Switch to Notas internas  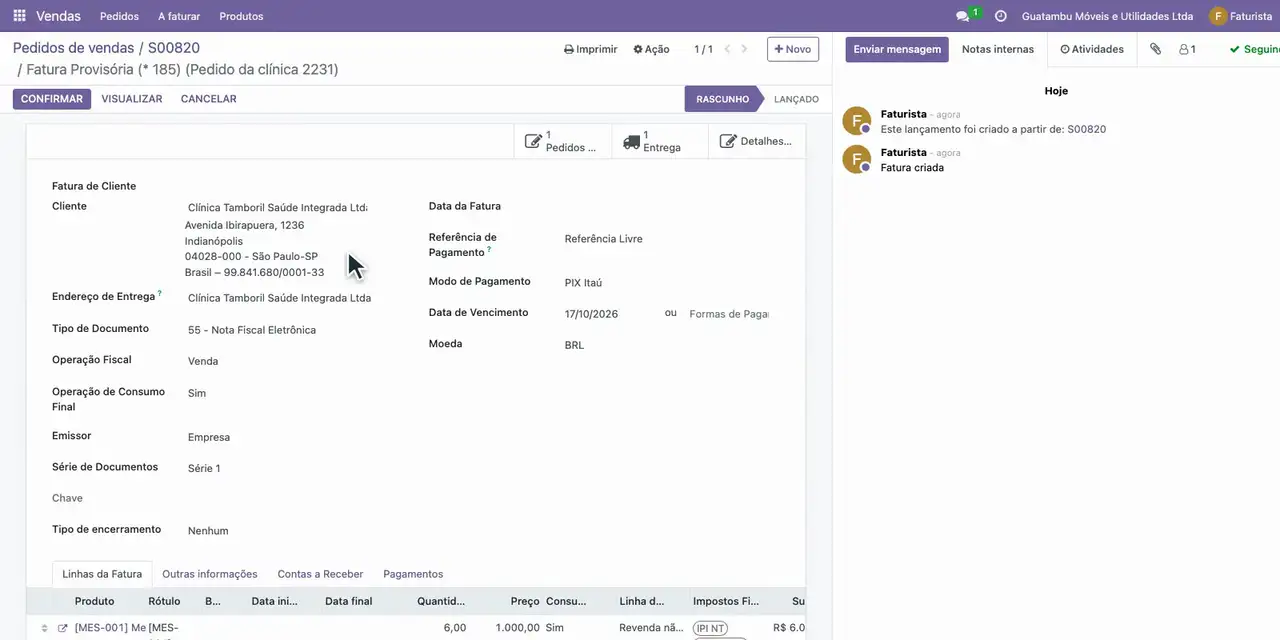[x=998, y=49]
